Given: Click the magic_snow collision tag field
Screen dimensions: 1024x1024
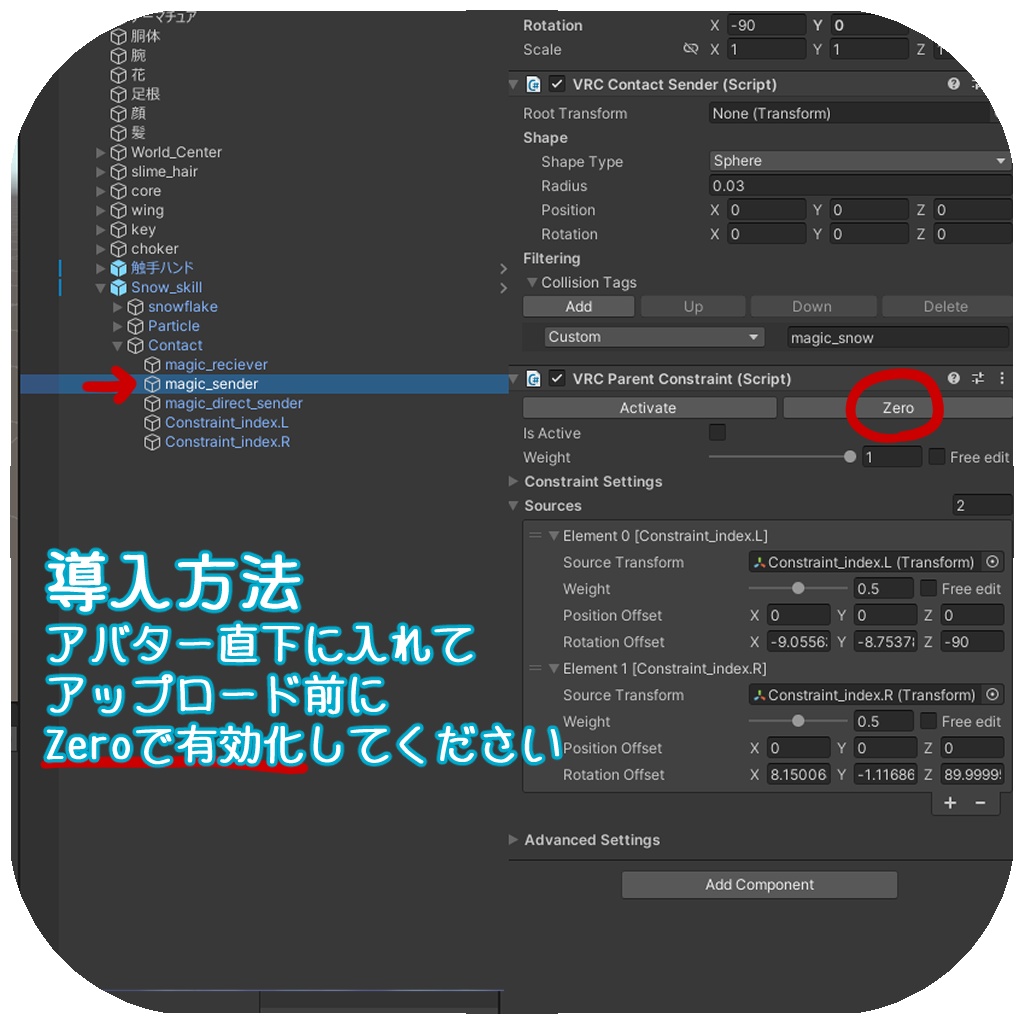Looking at the screenshot, I should 895,337.
